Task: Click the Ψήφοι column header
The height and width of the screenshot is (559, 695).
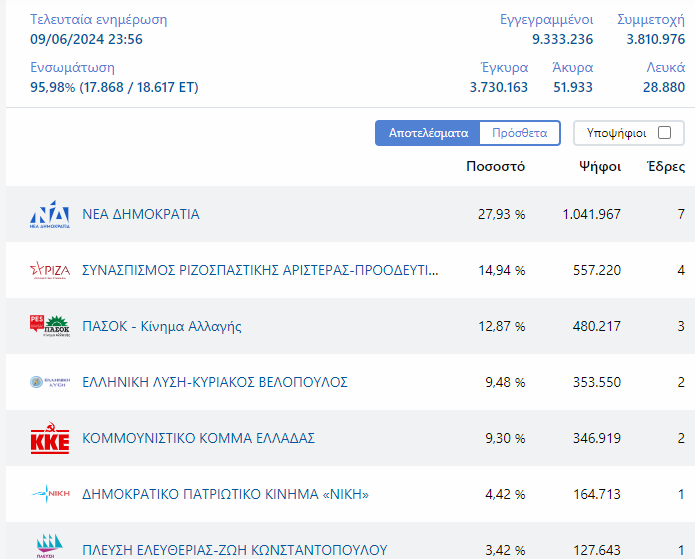Action: (x=600, y=166)
